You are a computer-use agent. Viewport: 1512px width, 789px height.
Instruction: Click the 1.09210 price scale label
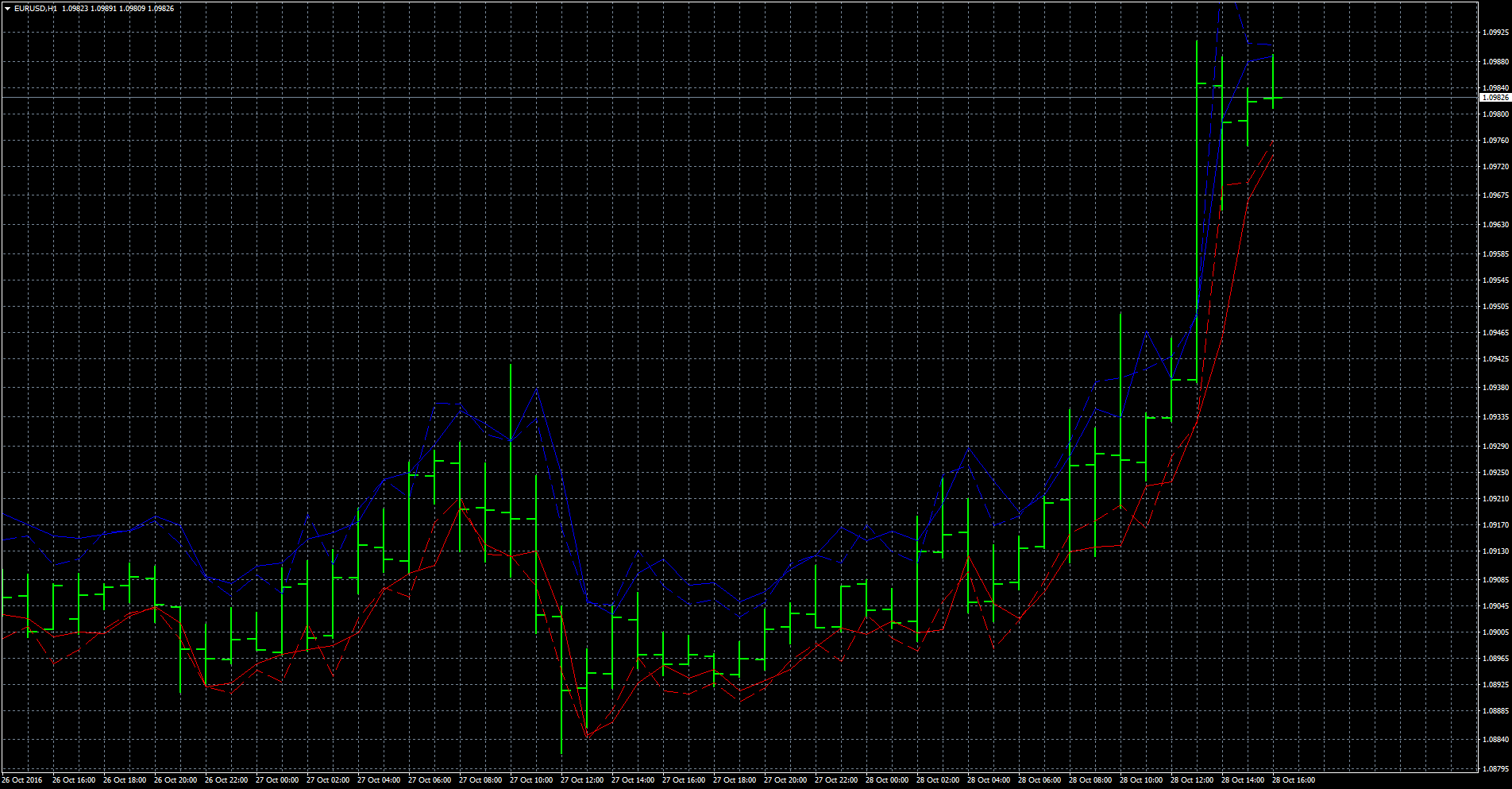(x=1495, y=499)
